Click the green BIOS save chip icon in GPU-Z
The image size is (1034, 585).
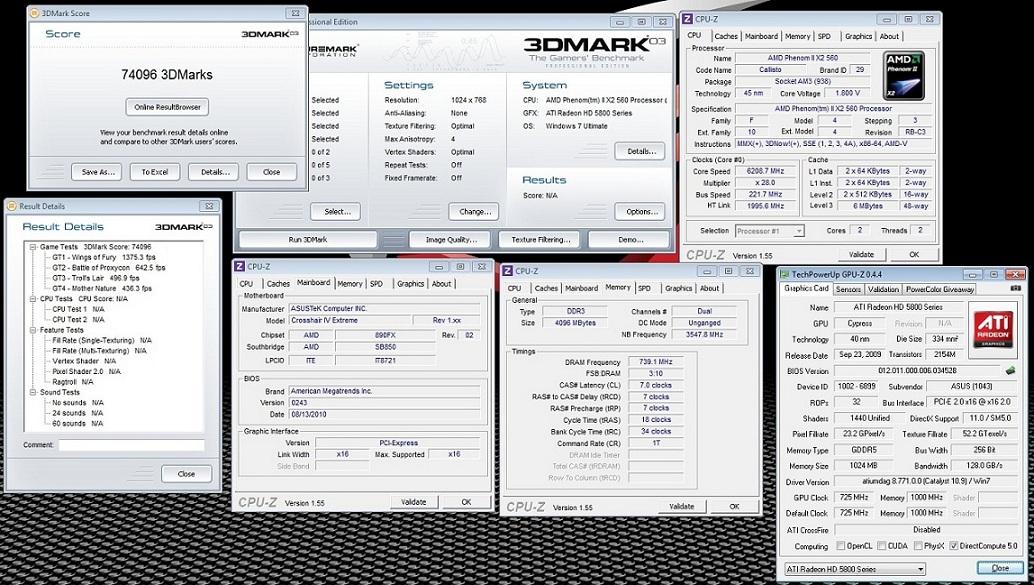[x=1010, y=371]
